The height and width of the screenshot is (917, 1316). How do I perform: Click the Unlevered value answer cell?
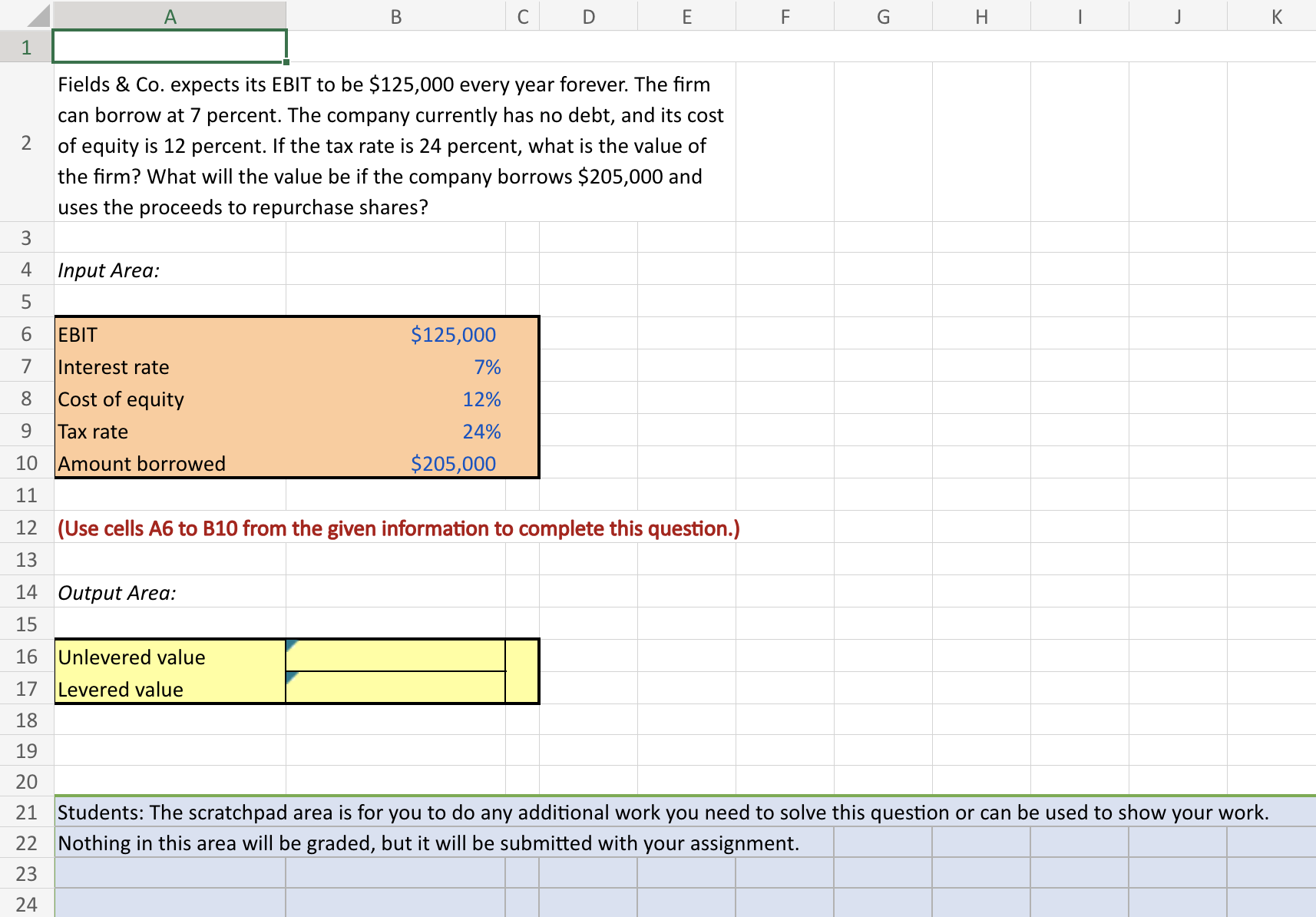395,656
